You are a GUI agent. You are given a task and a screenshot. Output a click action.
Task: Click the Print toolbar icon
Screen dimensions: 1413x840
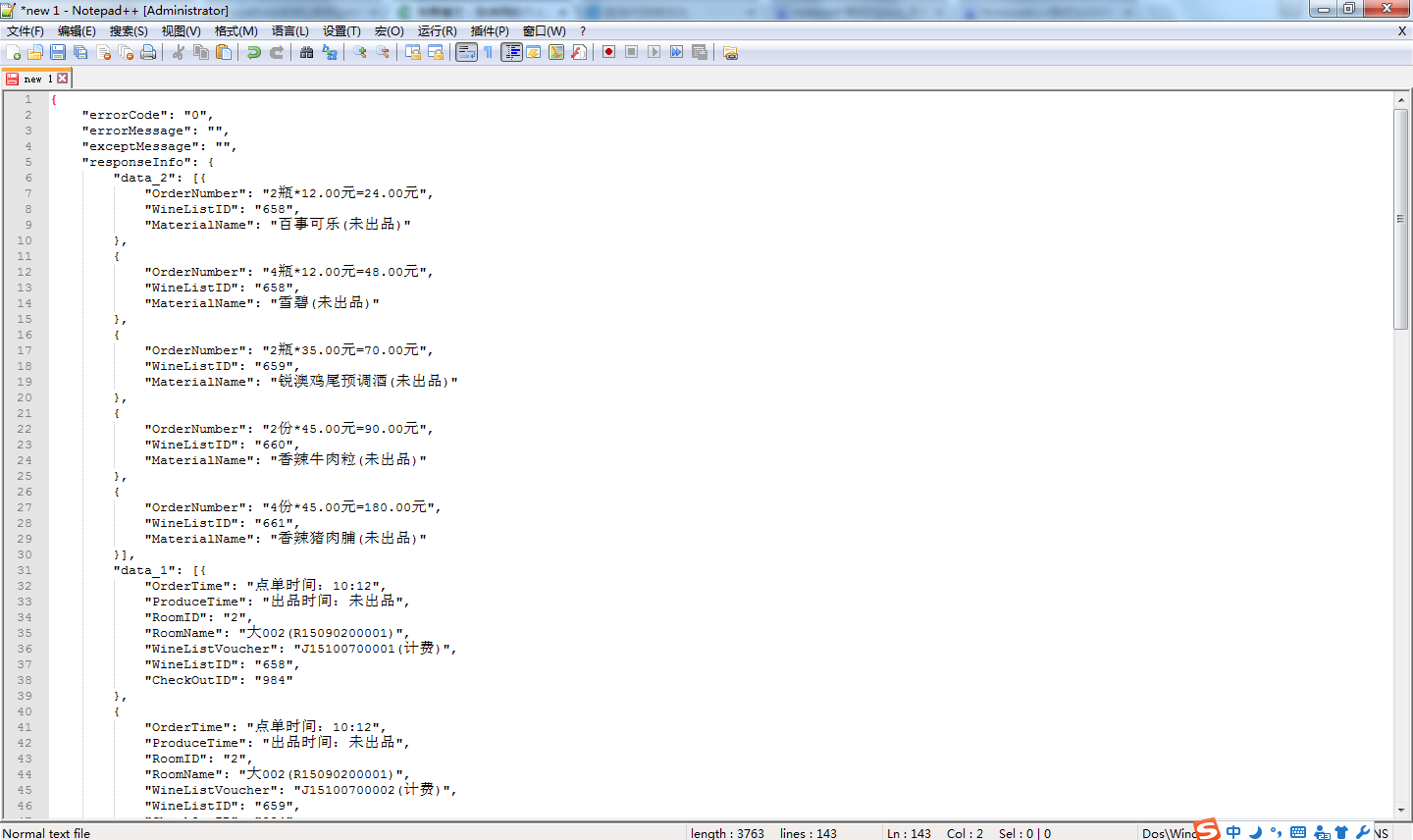click(x=148, y=52)
